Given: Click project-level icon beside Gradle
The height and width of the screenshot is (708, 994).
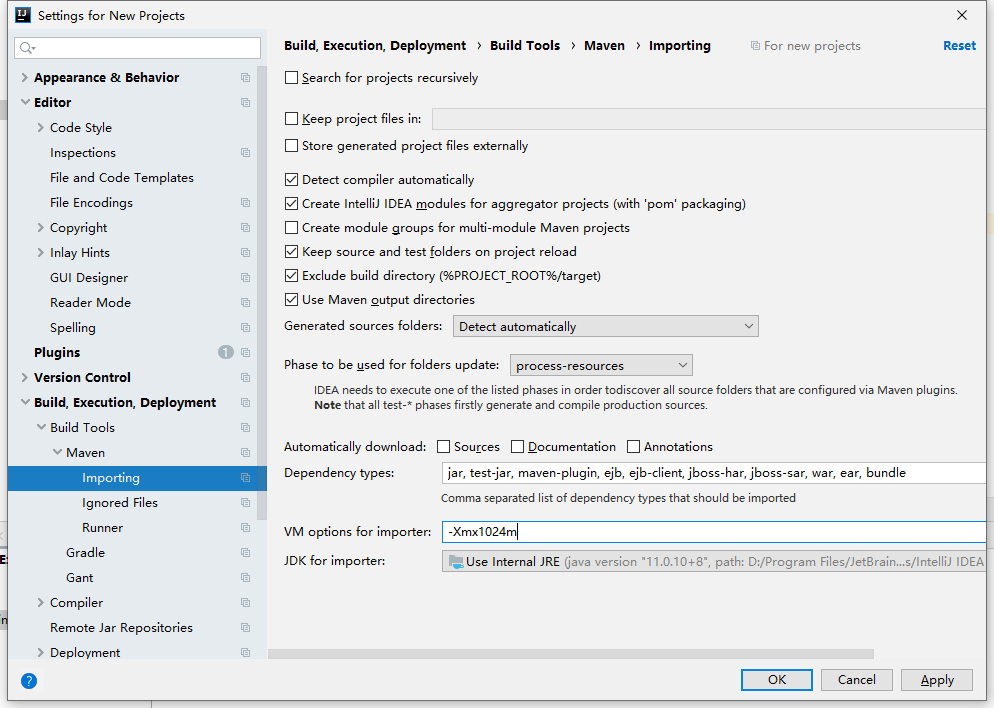Looking at the screenshot, I should pos(245,553).
